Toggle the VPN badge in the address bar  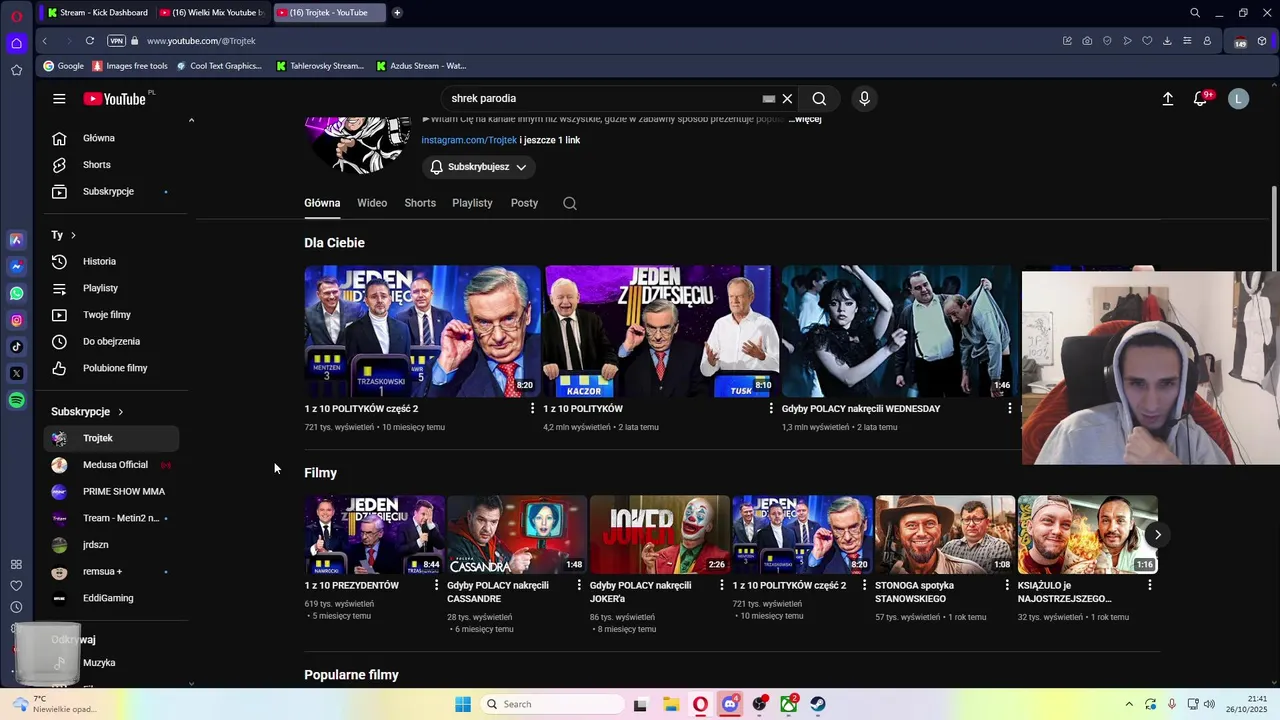pyautogui.click(x=116, y=41)
